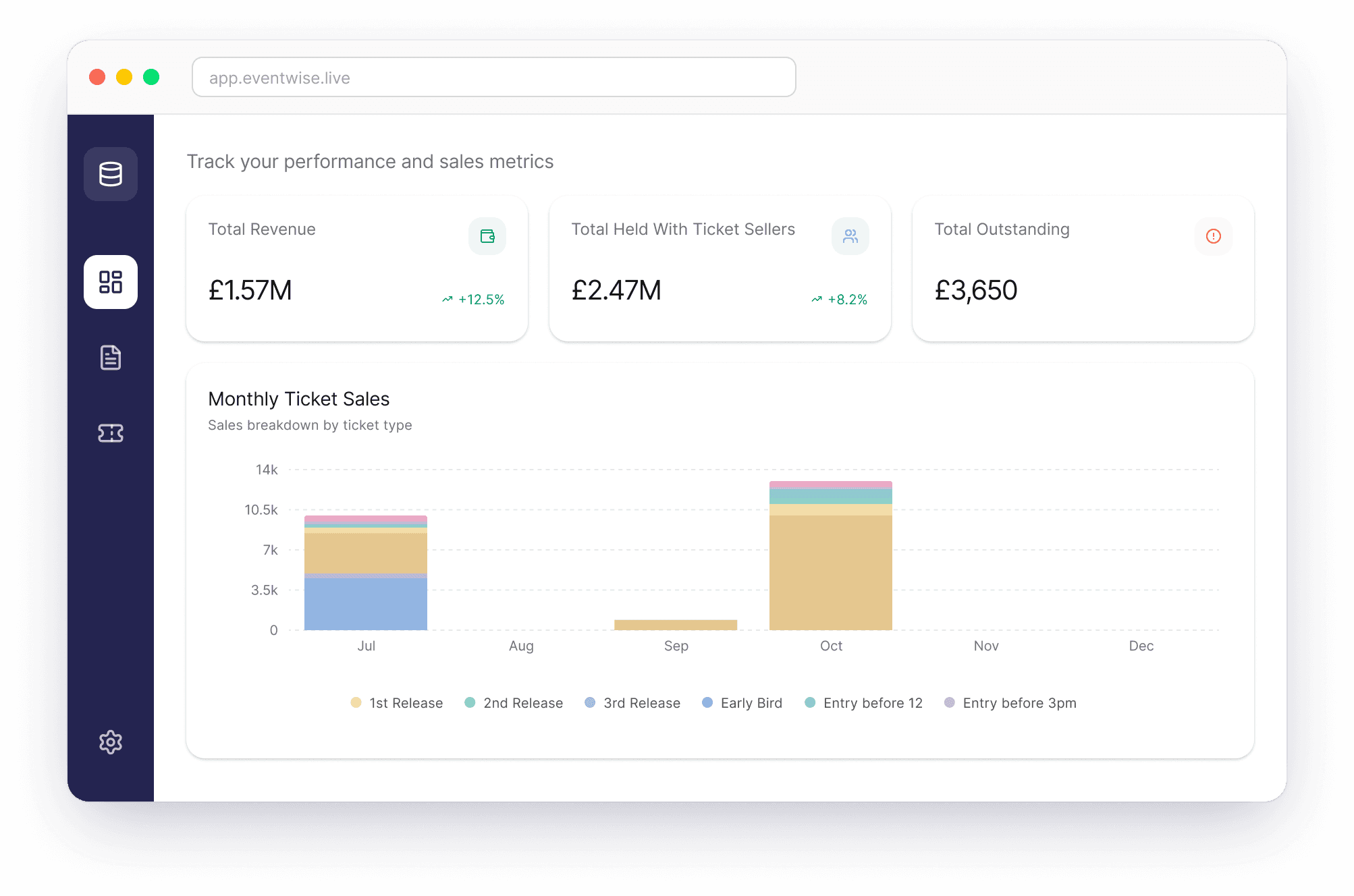Click the September sales bar
This screenshot has height=896, width=1354.
tap(676, 625)
